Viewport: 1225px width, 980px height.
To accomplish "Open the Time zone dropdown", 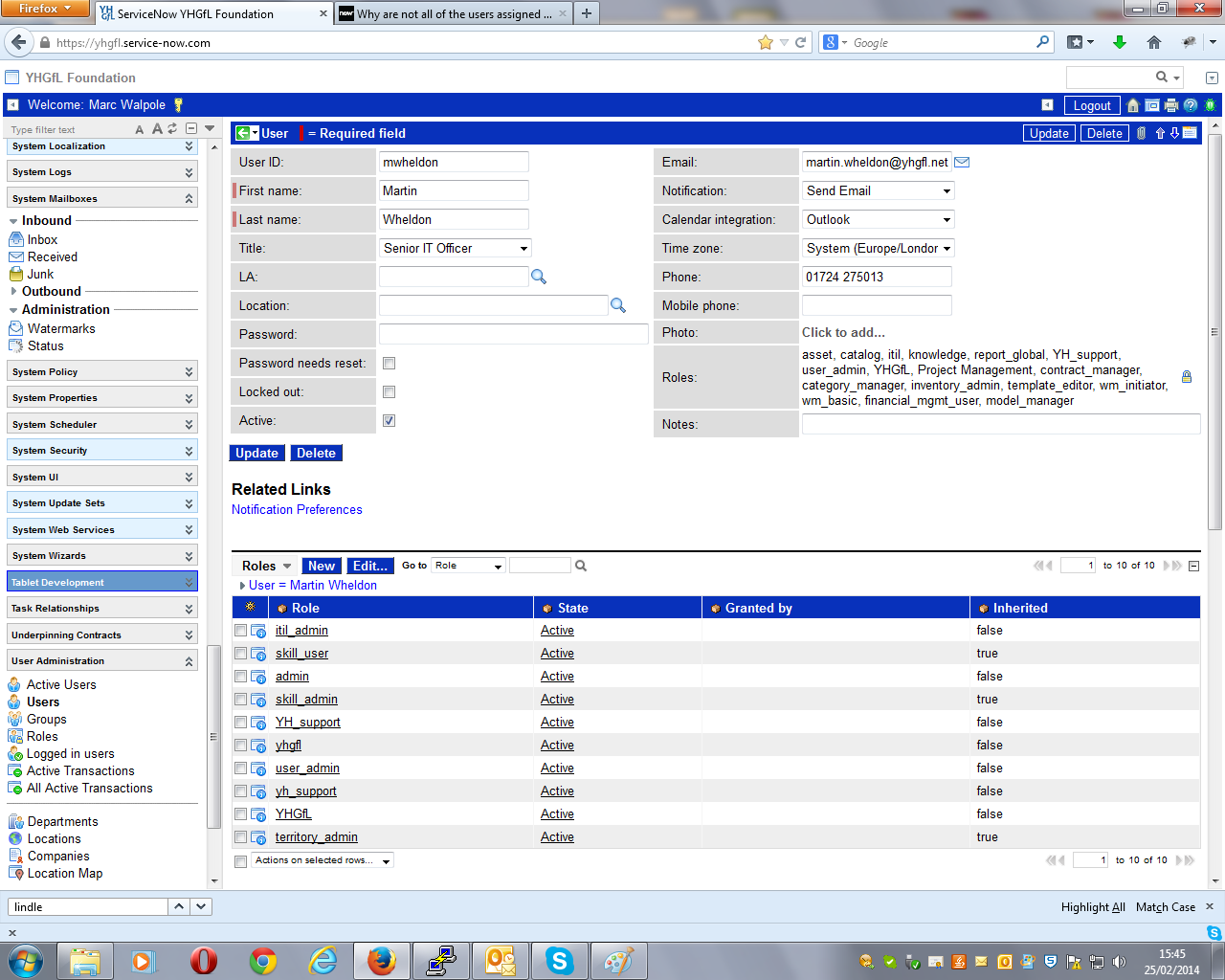I will click(878, 248).
